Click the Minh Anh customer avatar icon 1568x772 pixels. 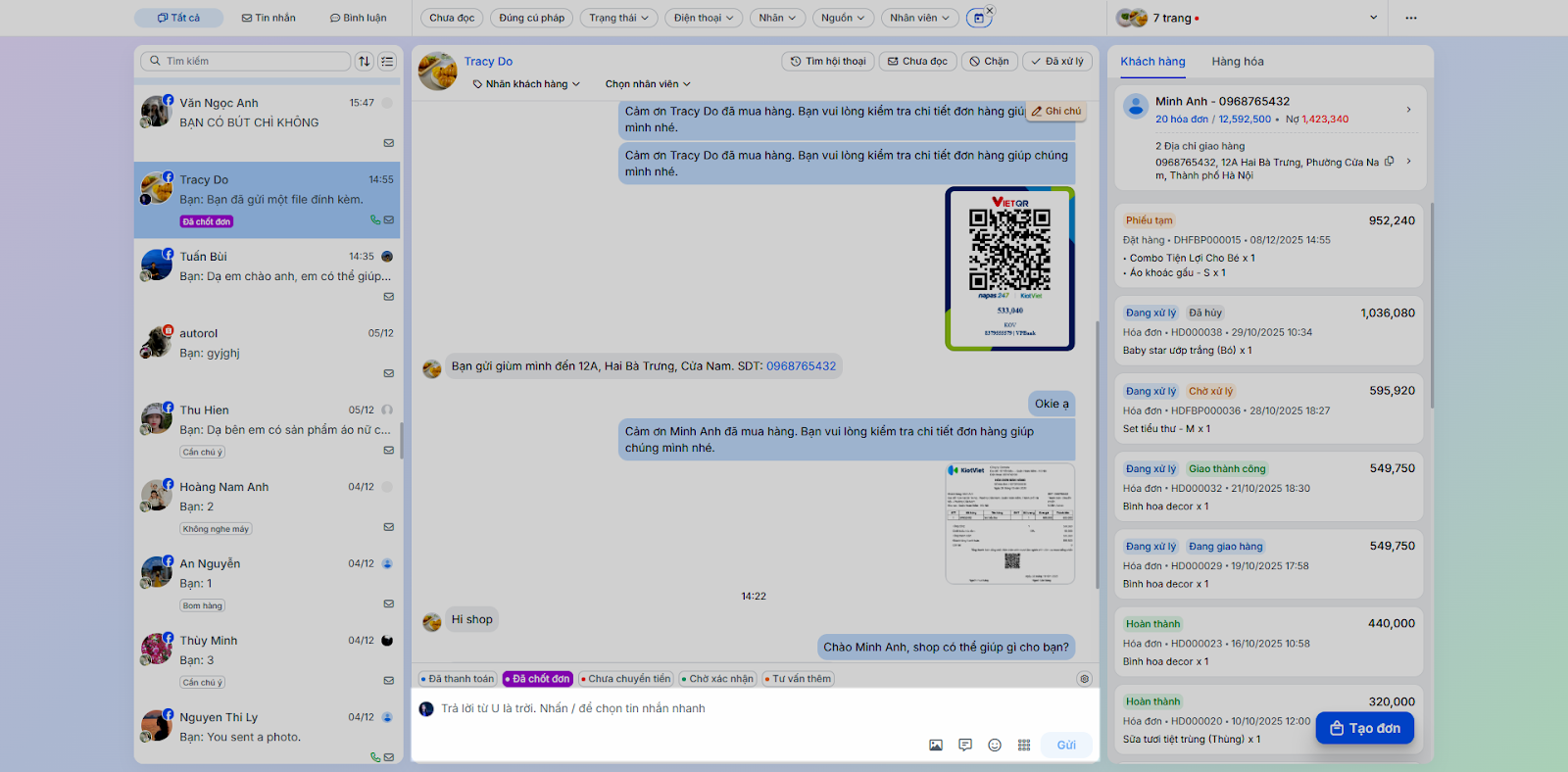(x=1136, y=106)
